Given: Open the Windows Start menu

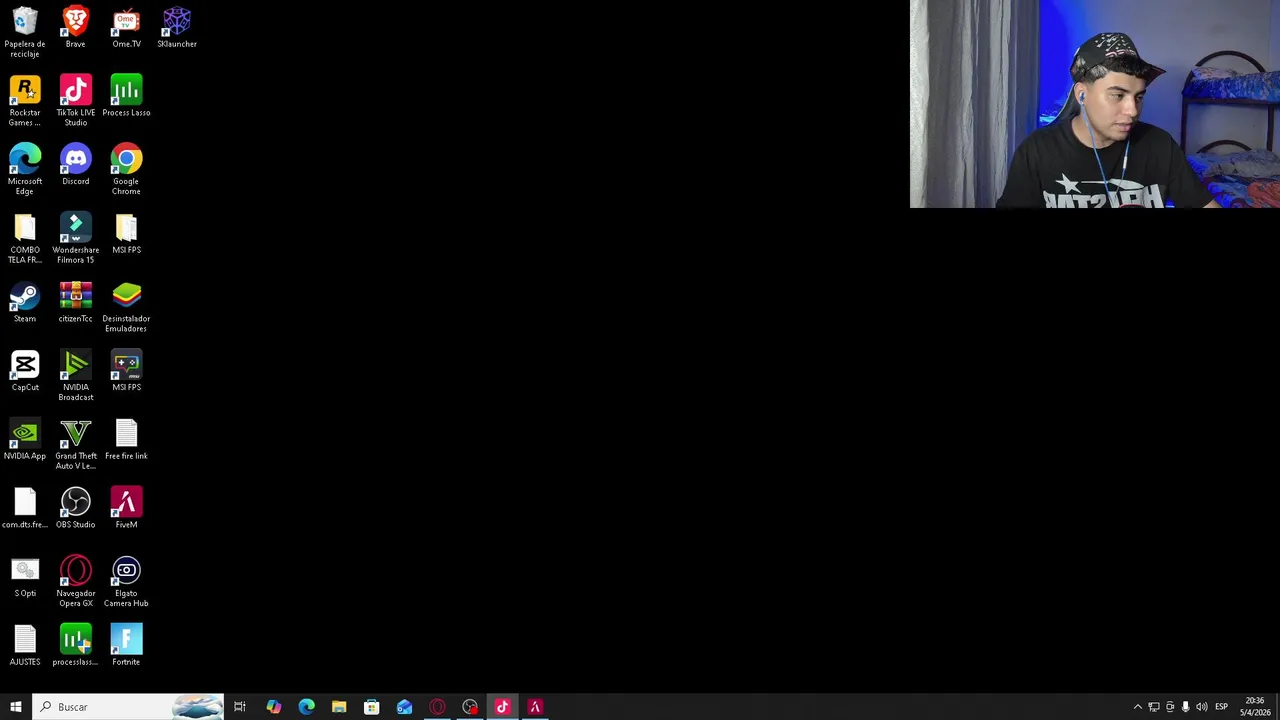Looking at the screenshot, I should pos(16,707).
